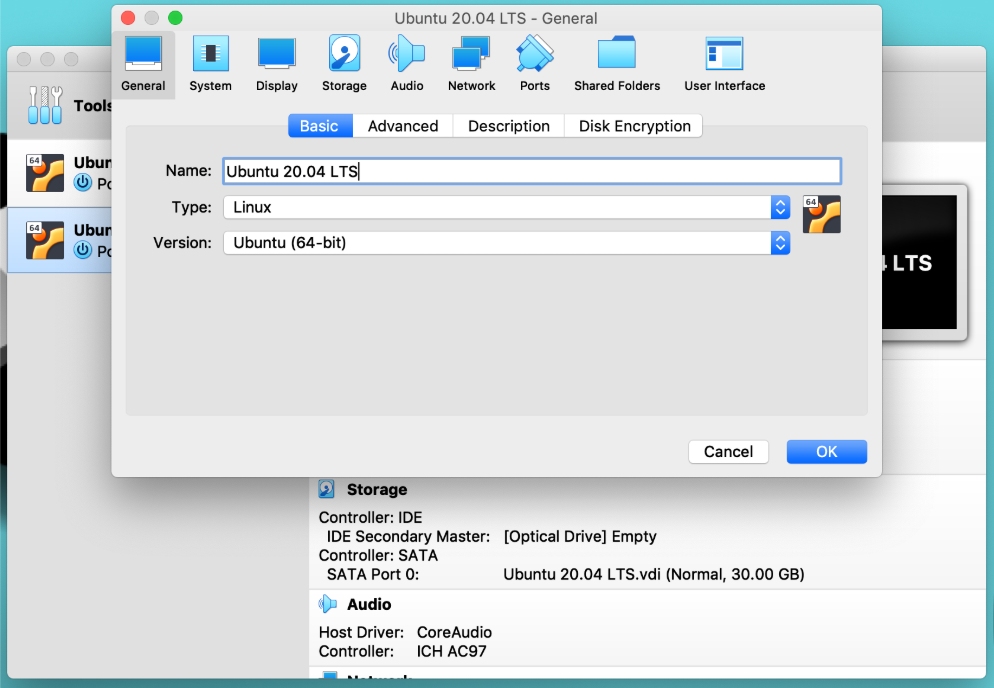Click the Storage icon in the details pane

(x=326, y=489)
